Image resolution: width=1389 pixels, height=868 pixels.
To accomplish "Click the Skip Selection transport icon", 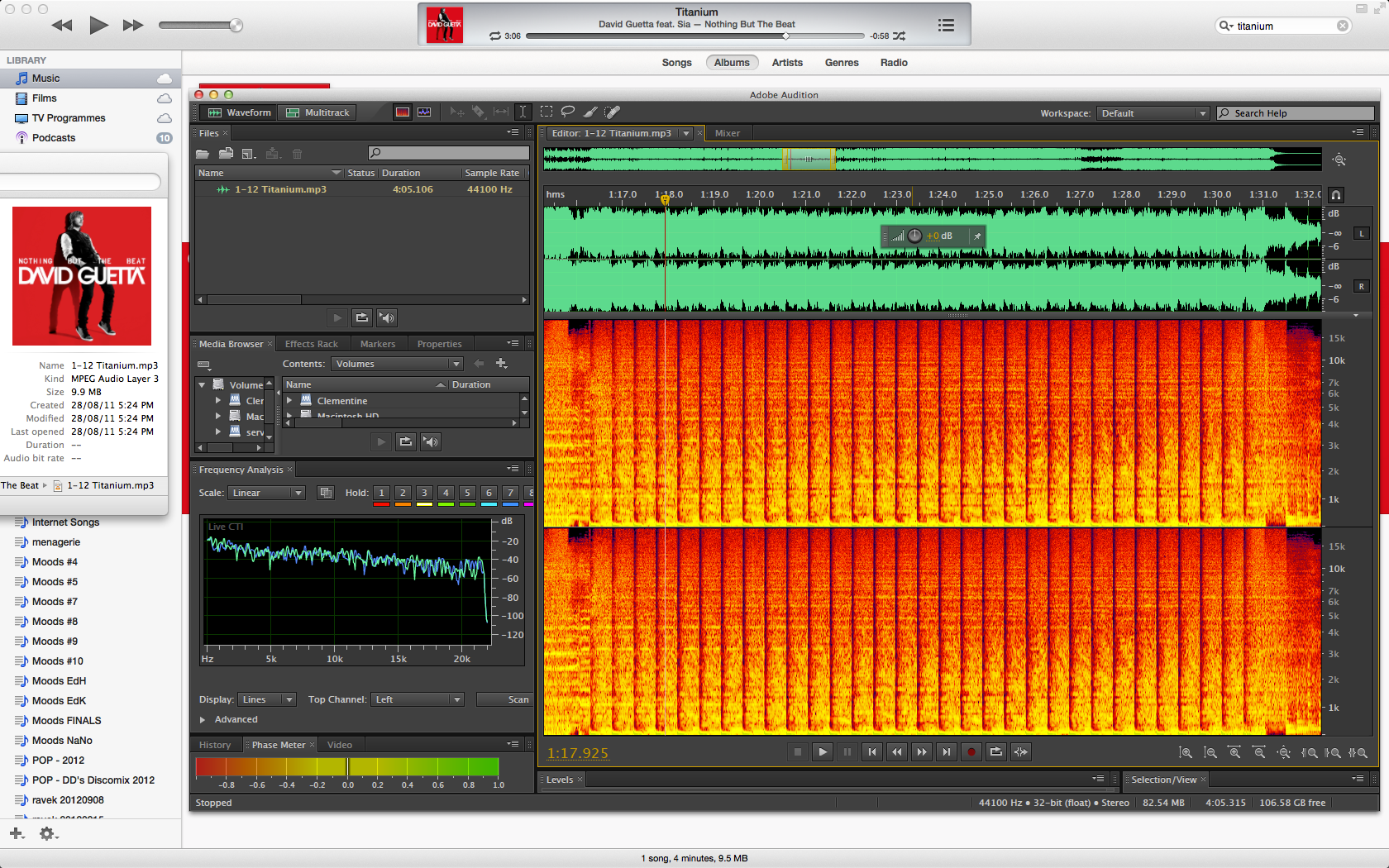I will pyautogui.click(x=1021, y=751).
